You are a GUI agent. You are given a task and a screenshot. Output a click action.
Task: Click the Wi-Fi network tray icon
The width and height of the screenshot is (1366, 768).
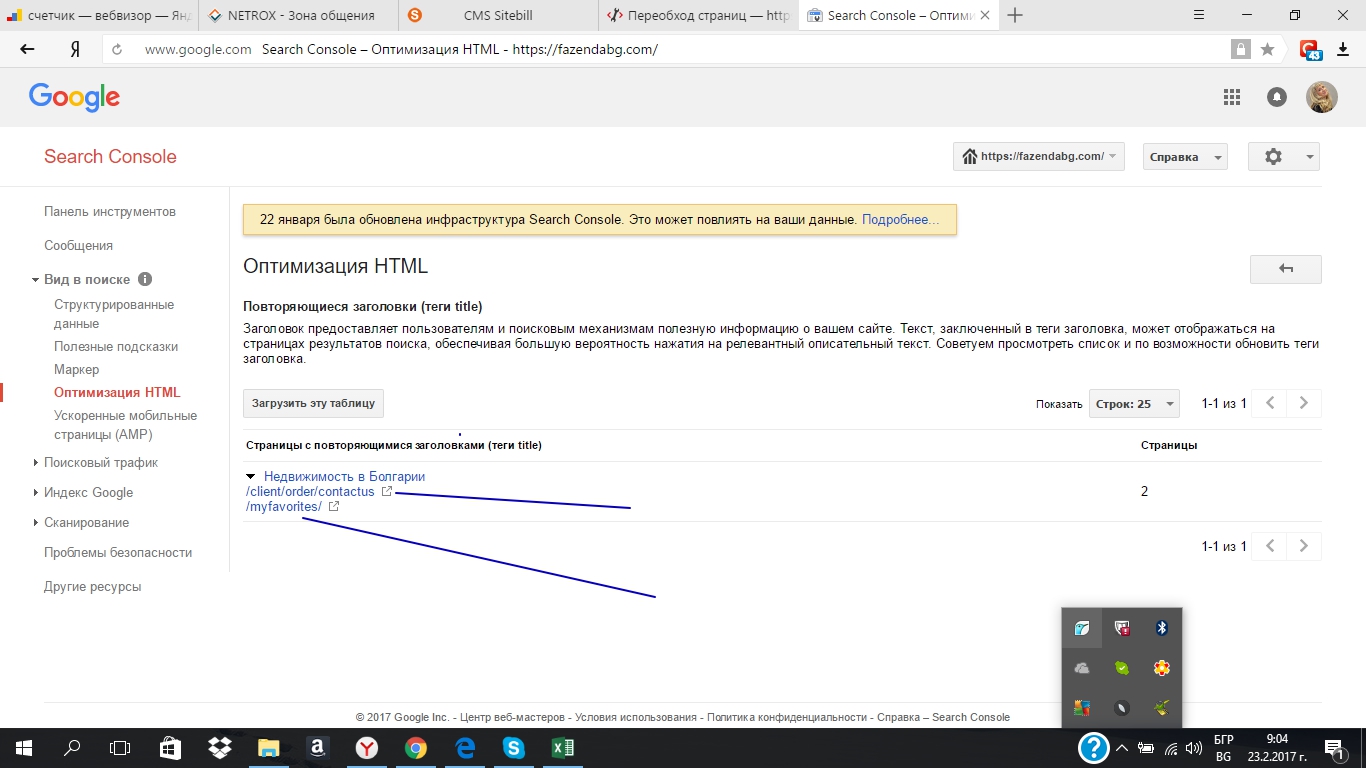tap(1169, 748)
